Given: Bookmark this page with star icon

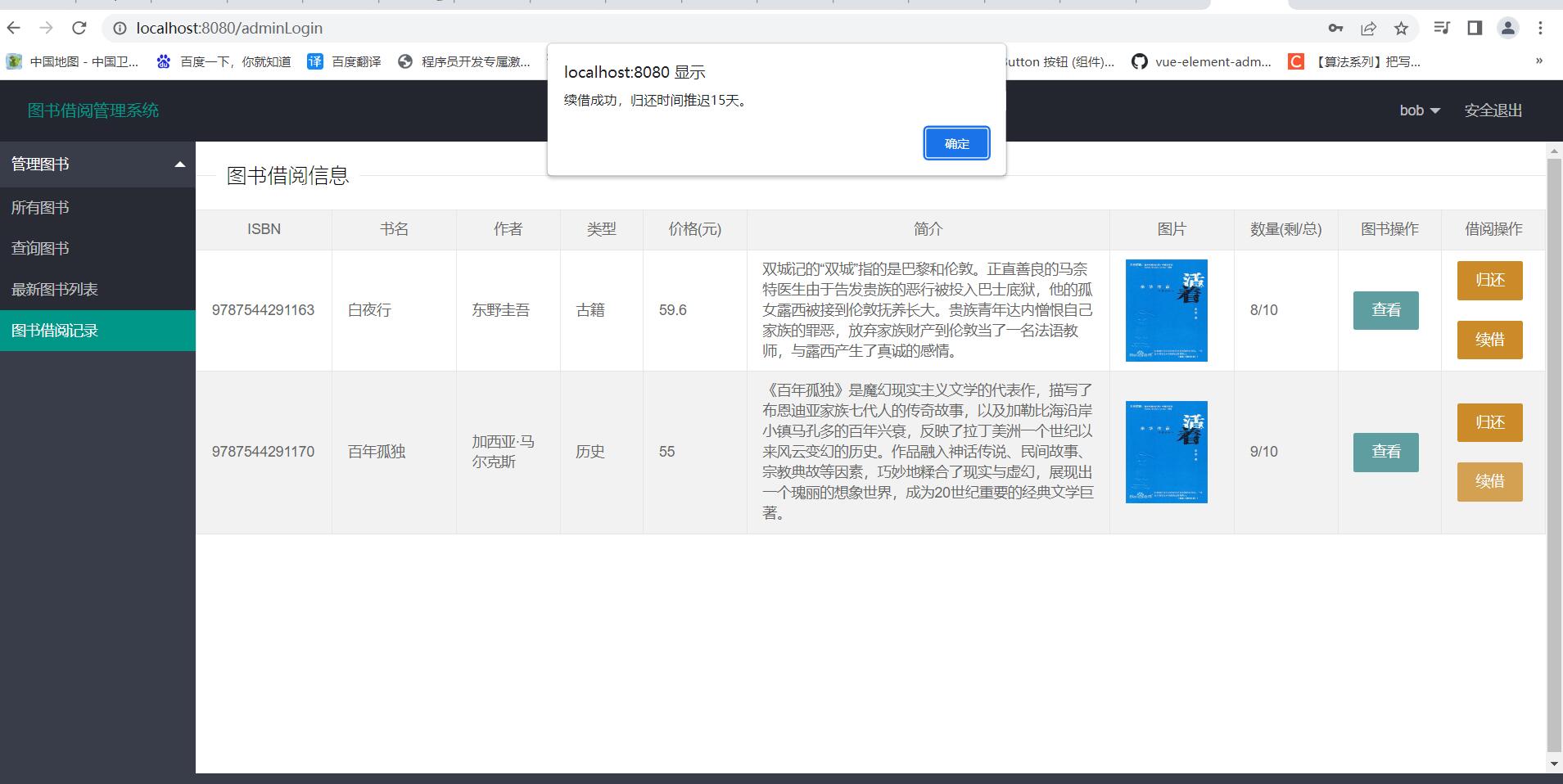Looking at the screenshot, I should pos(1401,29).
